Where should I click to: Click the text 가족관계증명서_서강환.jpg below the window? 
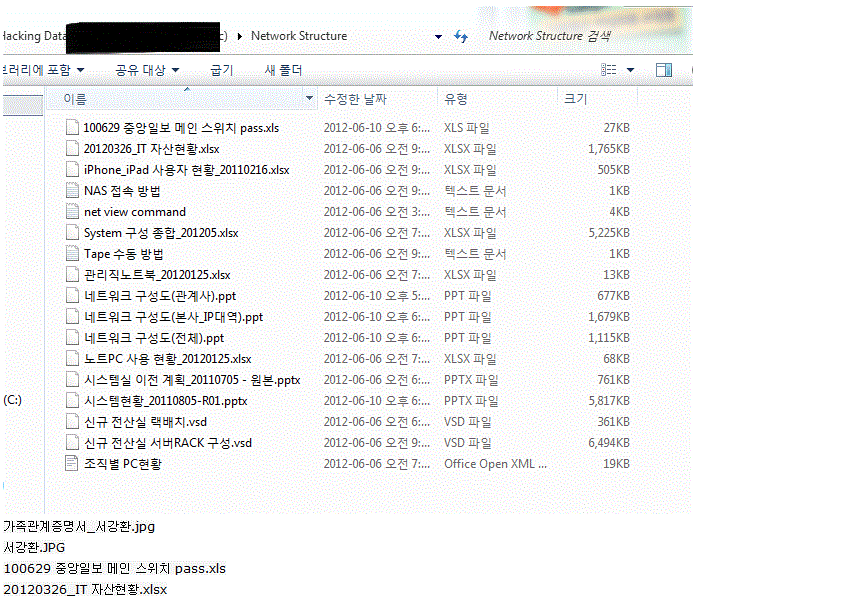click(x=79, y=526)
